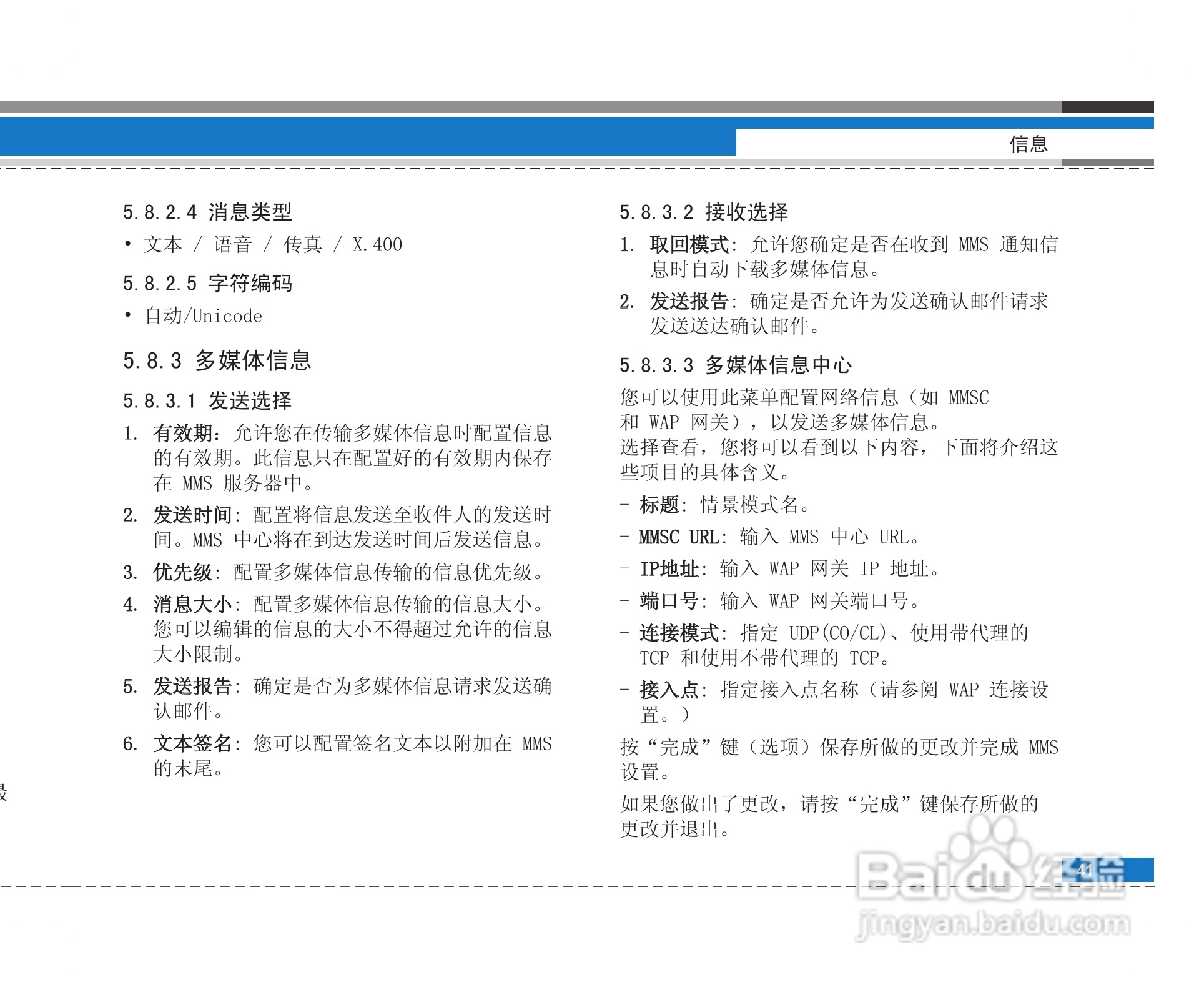Click the line 的末尾。
The image size is (1204, 992).
189,768
